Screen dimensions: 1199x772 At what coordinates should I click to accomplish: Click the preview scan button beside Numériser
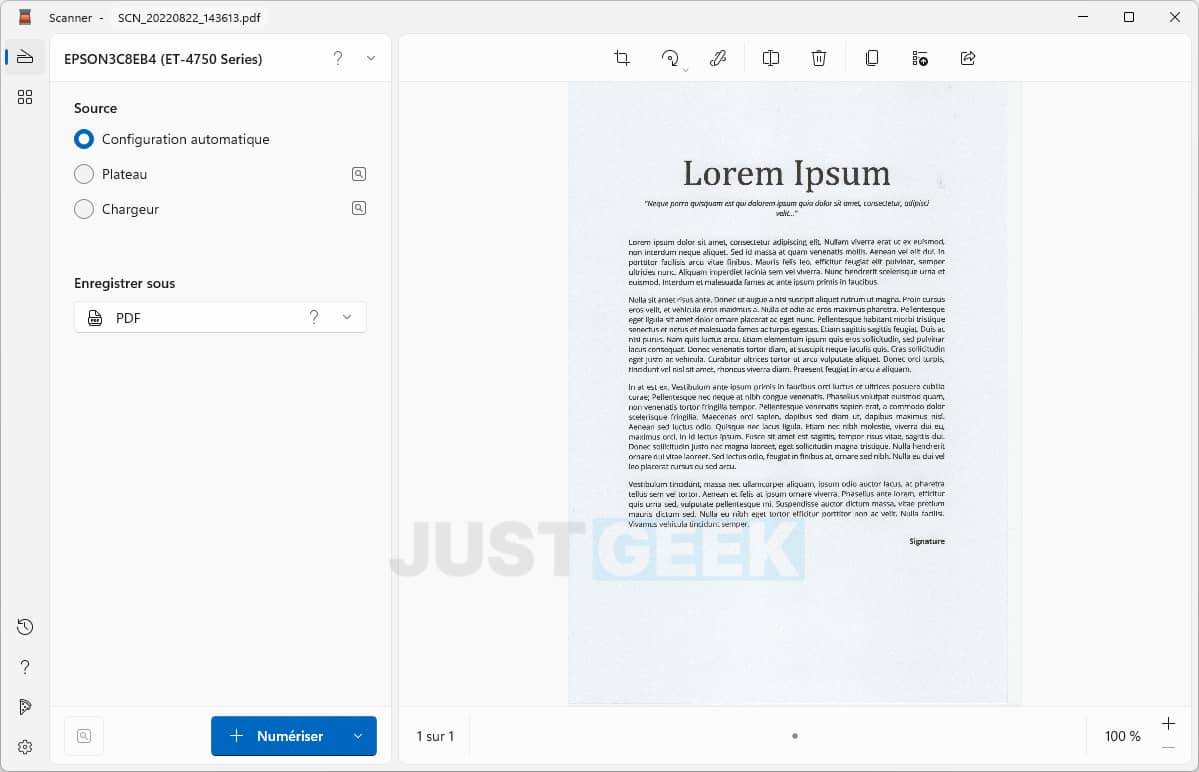tap(84, 736)
